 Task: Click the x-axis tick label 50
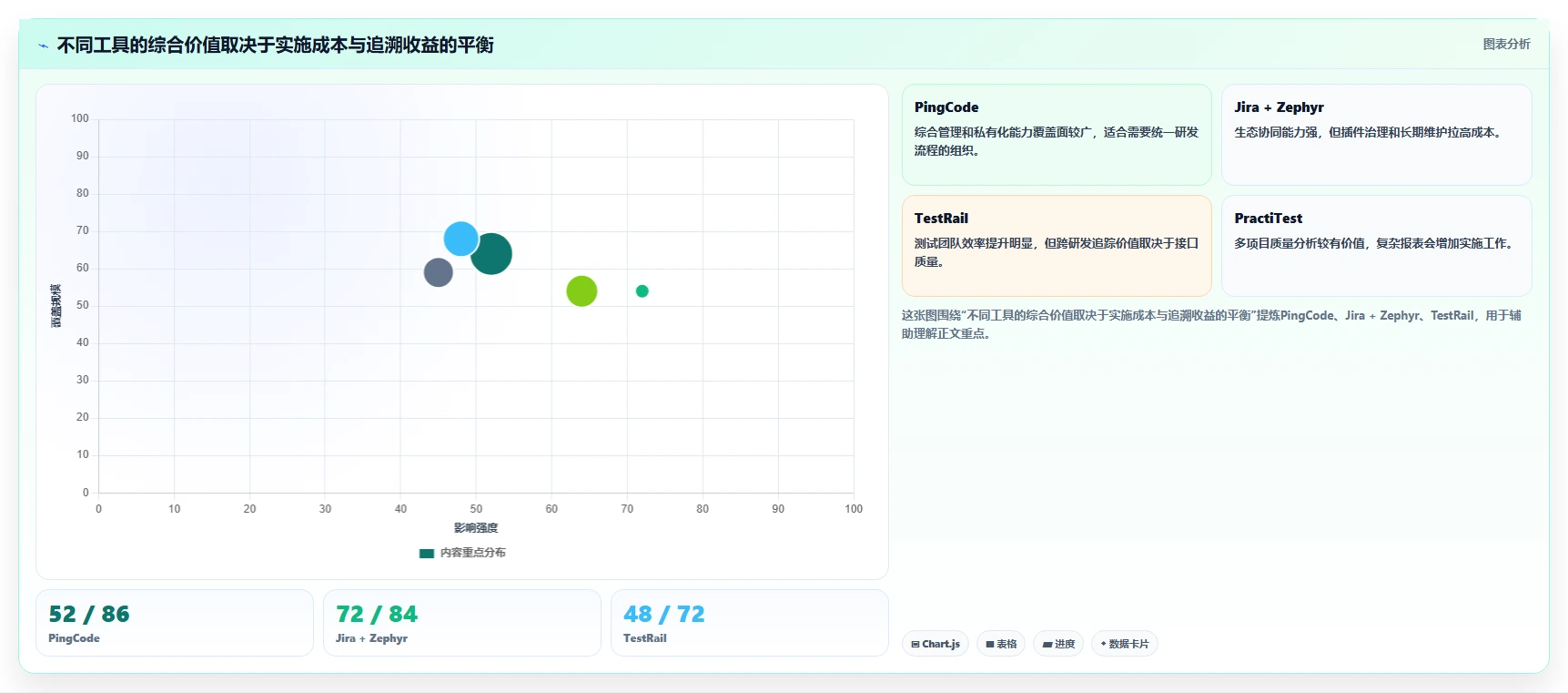pos(476,509)
